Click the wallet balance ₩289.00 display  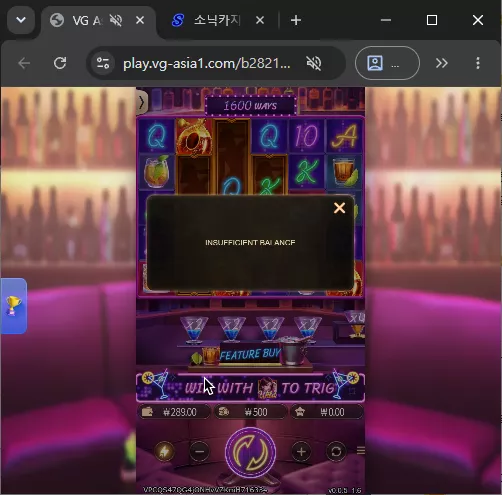tap(174, 412)
